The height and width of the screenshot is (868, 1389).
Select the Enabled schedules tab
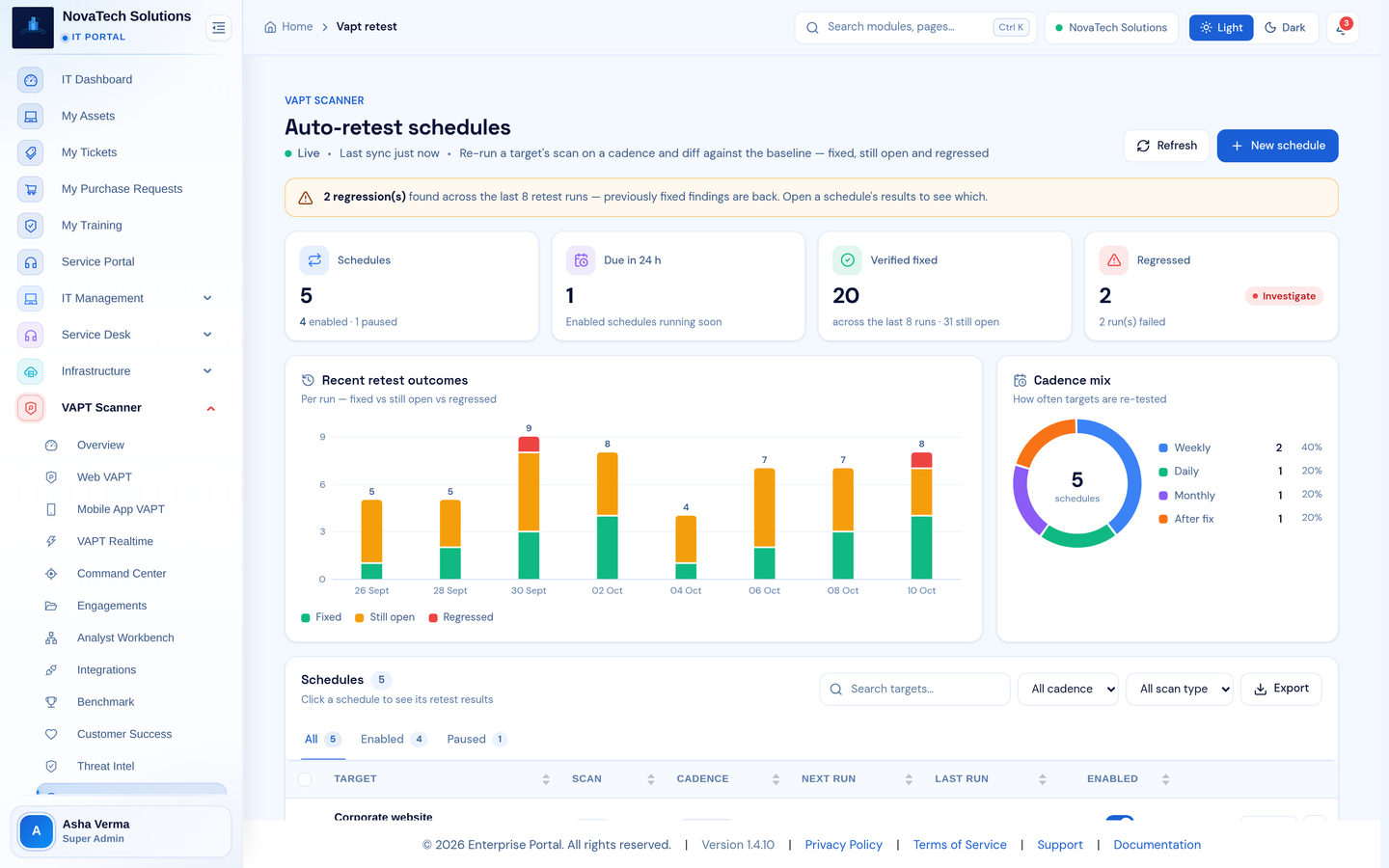pyautogui.click(x=394, y=740)
